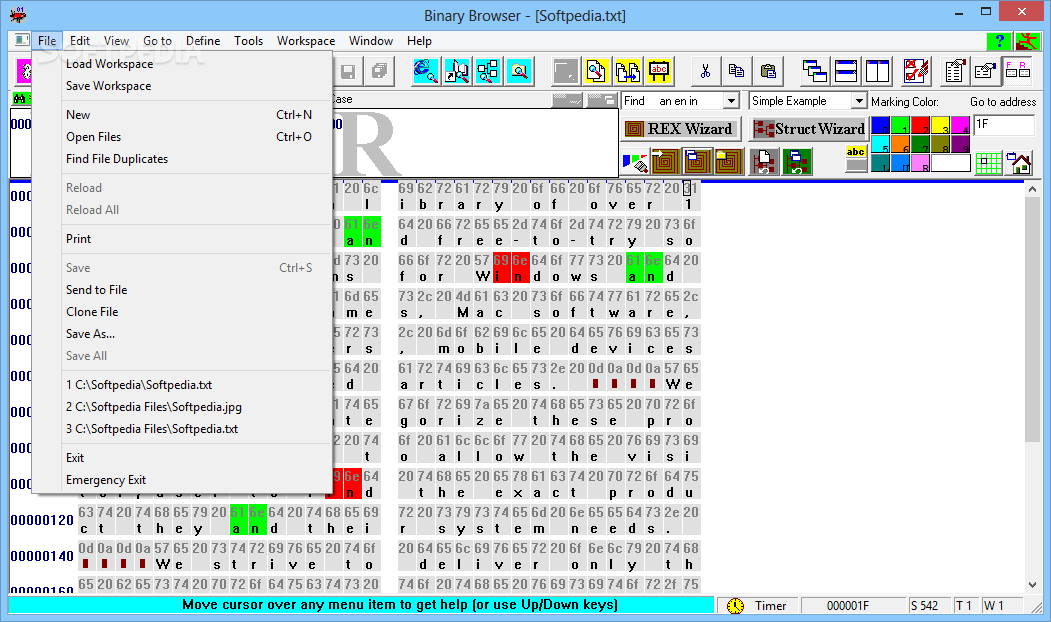Click the spiral icon with white arrow

665,162
